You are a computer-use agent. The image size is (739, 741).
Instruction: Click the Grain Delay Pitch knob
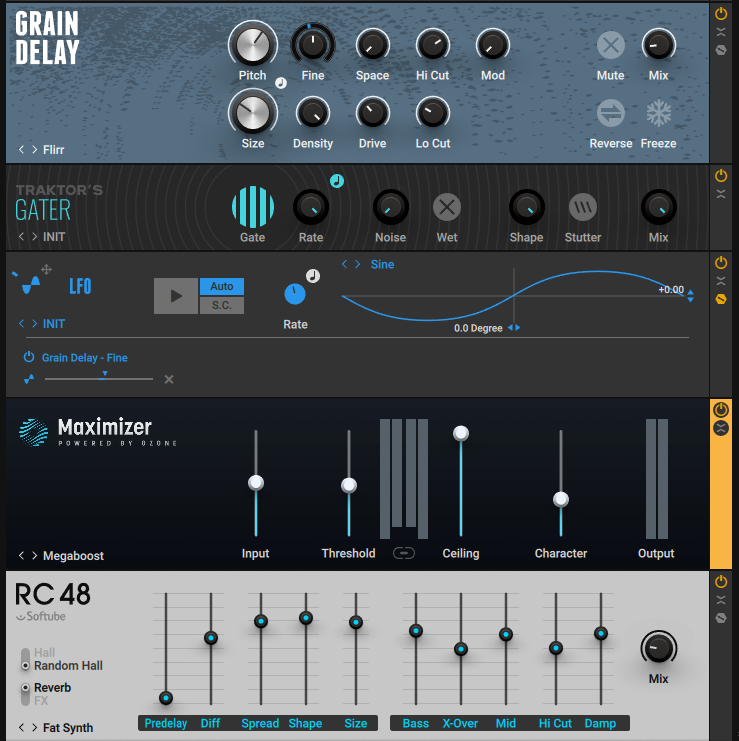click(x=253, y=45)
